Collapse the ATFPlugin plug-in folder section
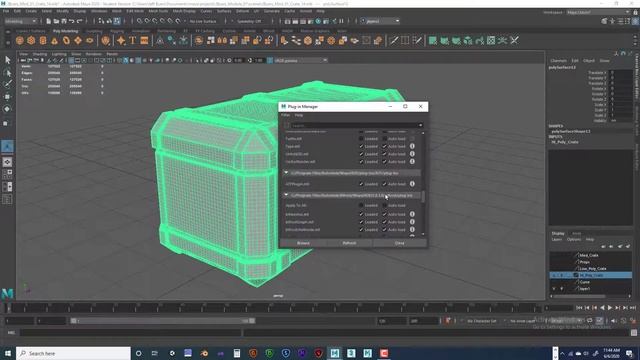 pyautogui.click(x=286, y=173)
